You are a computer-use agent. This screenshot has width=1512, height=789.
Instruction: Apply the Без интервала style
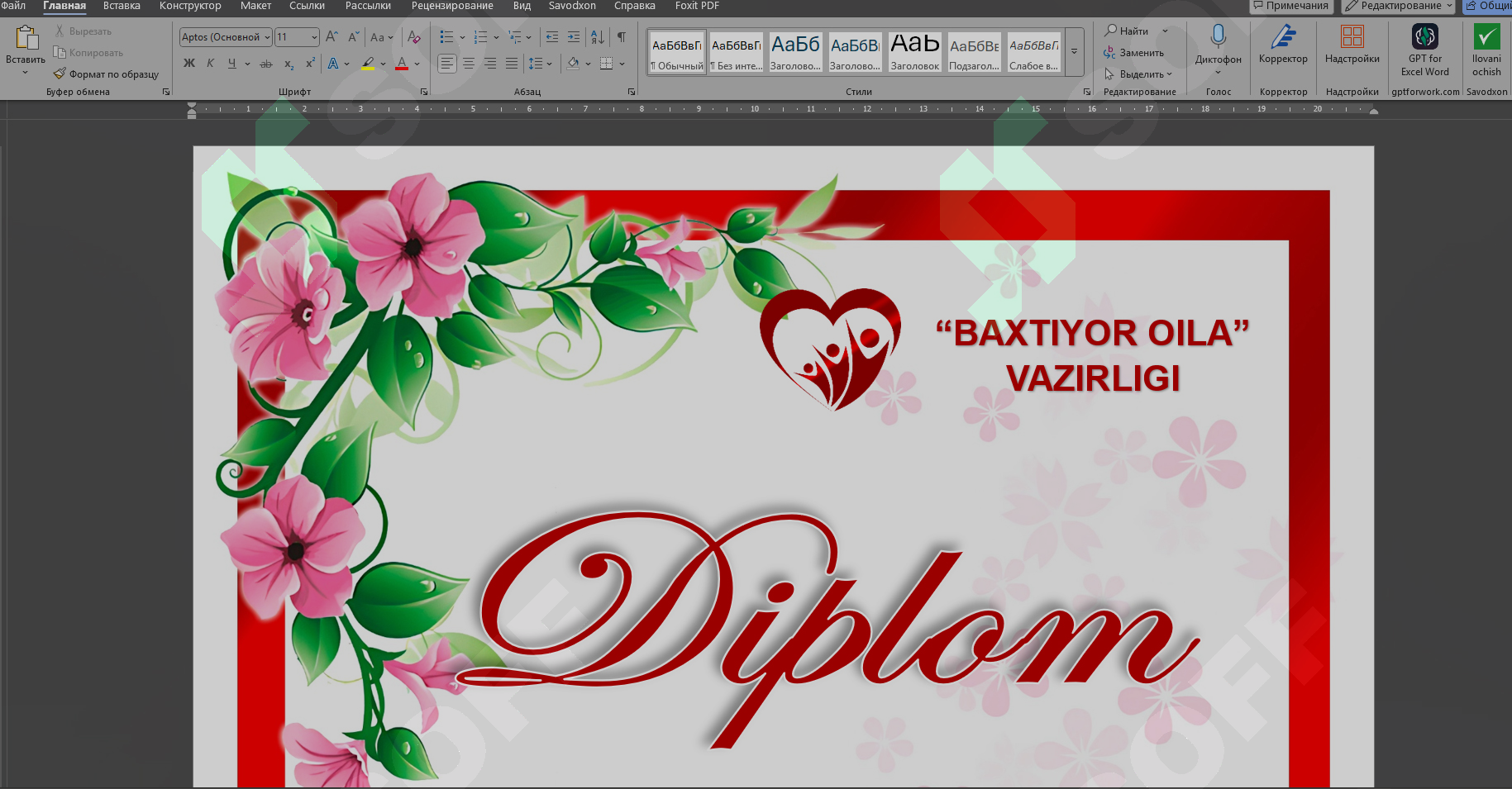737,52
